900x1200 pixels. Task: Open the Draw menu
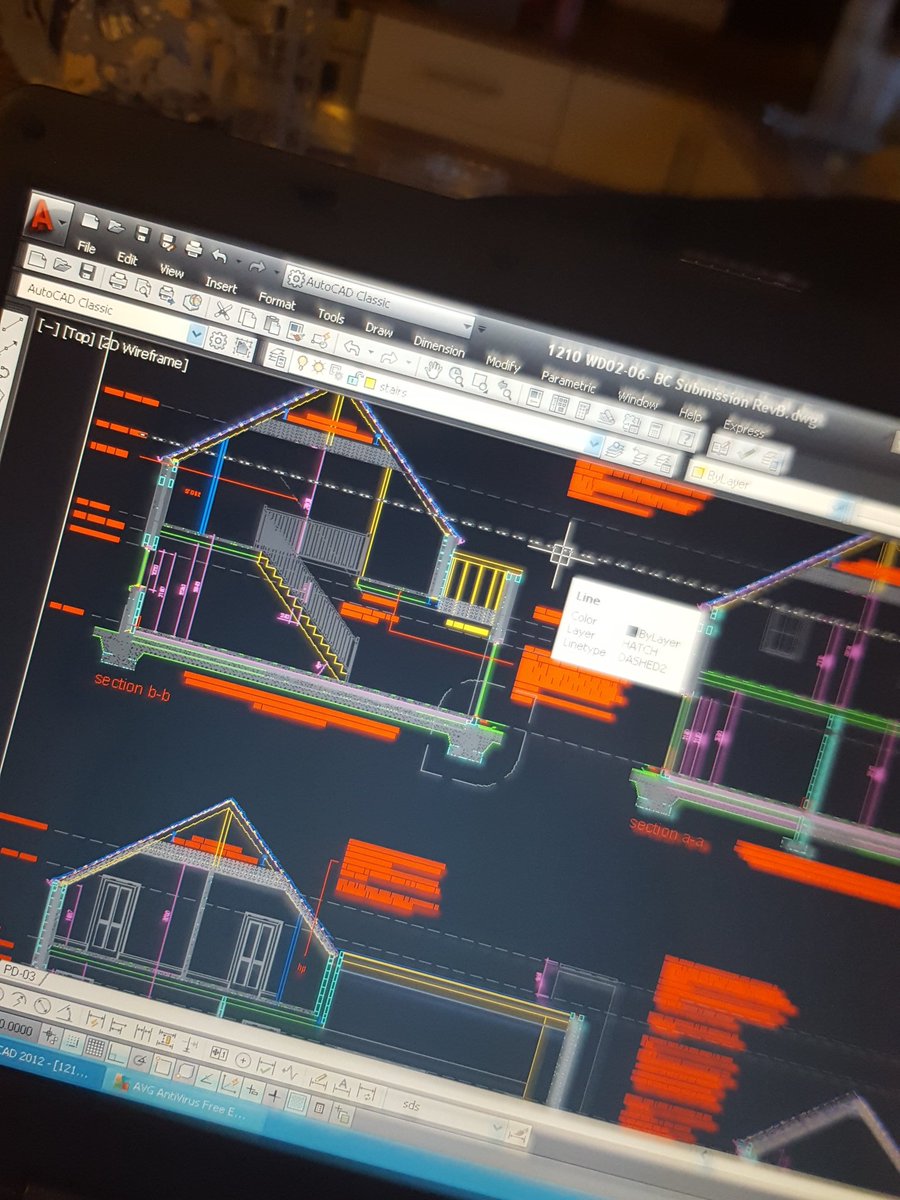(x=378, y=329)
